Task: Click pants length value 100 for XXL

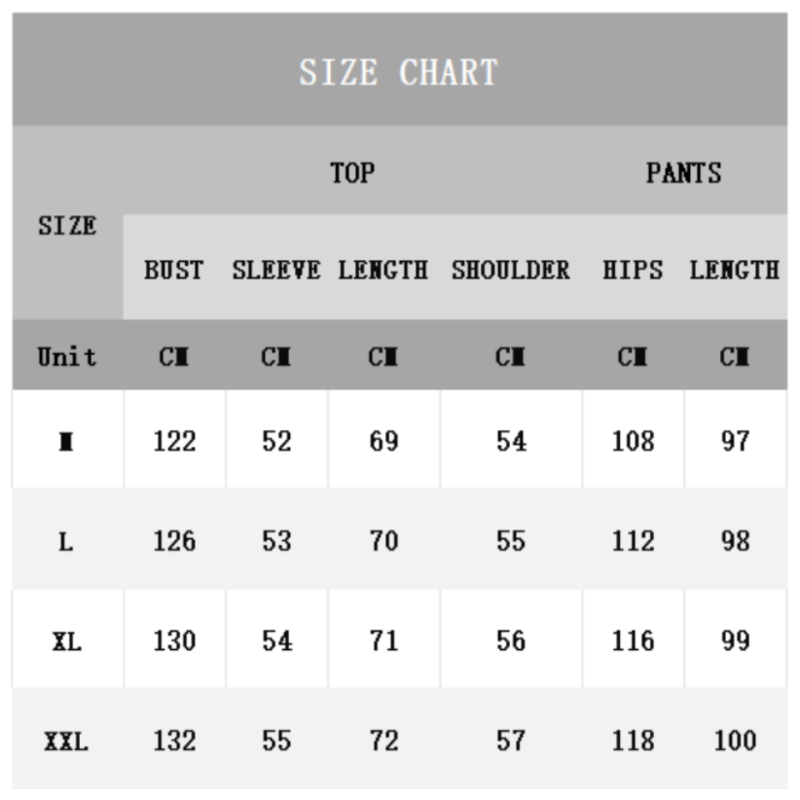Action: click(735, 742)
